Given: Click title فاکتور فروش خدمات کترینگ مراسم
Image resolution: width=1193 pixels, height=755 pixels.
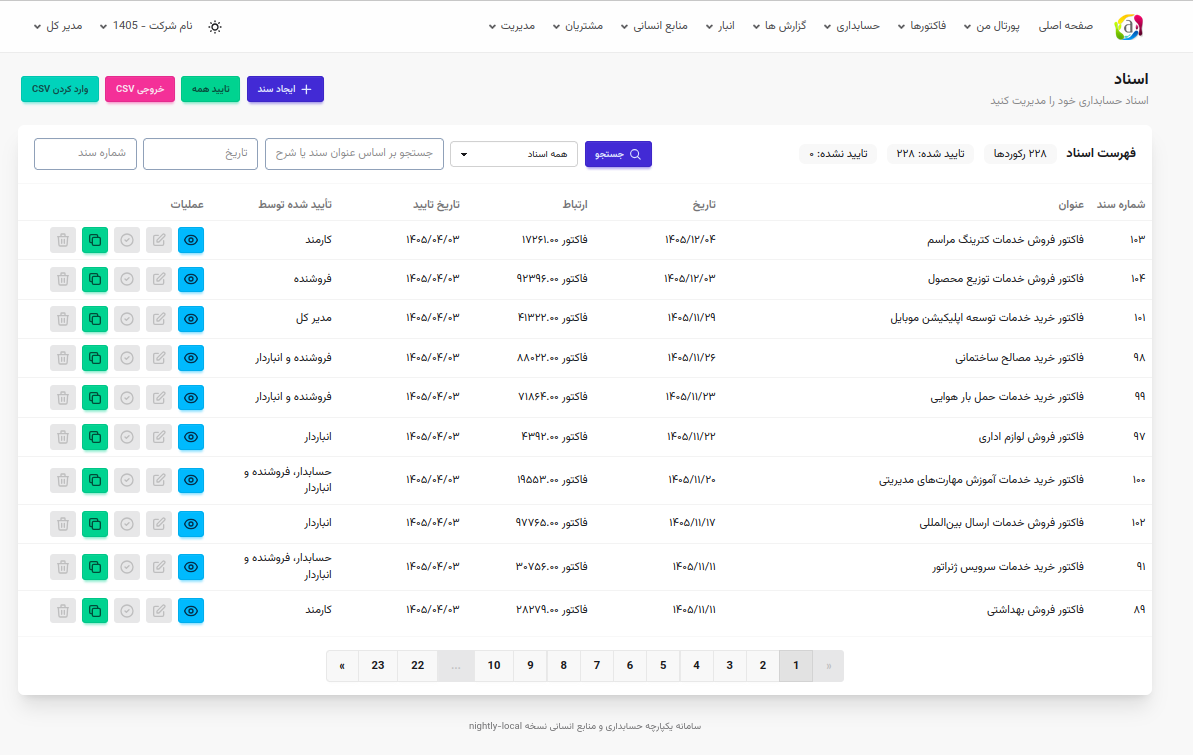Looking at the screenshot, I should pyautogui.click(x=1005, y=240).
